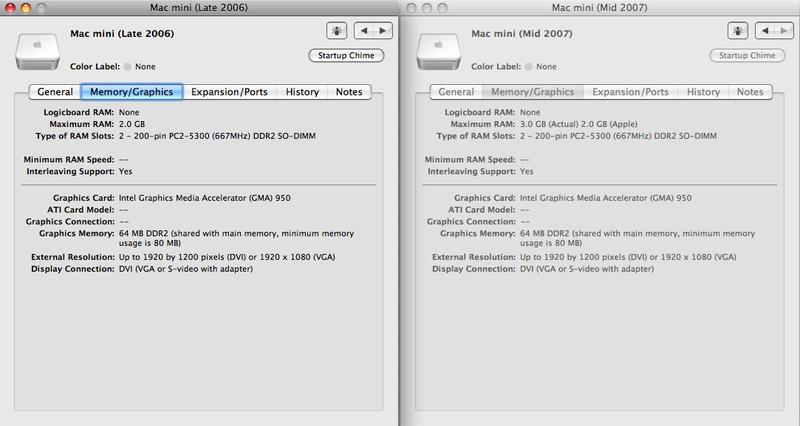Open the General tab in Mid 2007 window
The image size is (800, 426).
pos(456,92)
